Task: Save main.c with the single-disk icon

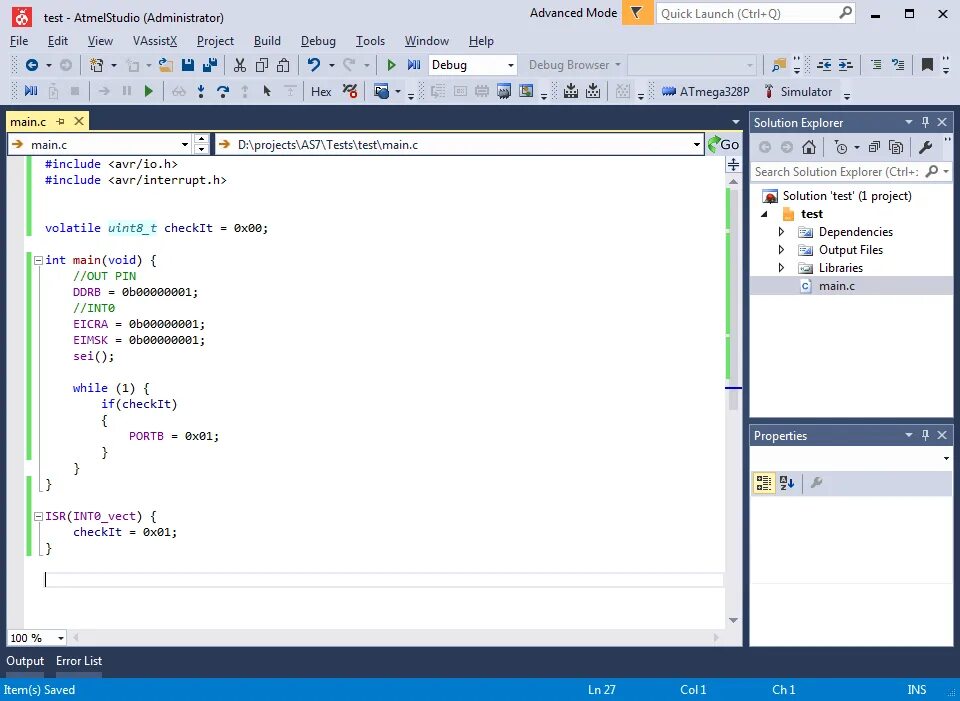Action: click(x=188, y=65)
